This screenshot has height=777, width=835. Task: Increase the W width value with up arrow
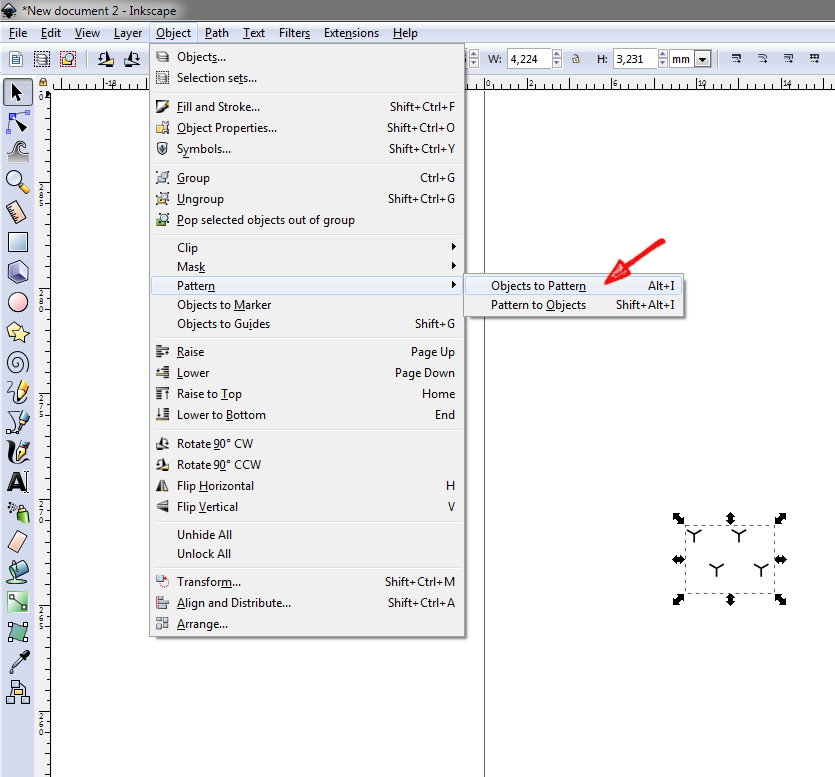[x=557, y=54]
